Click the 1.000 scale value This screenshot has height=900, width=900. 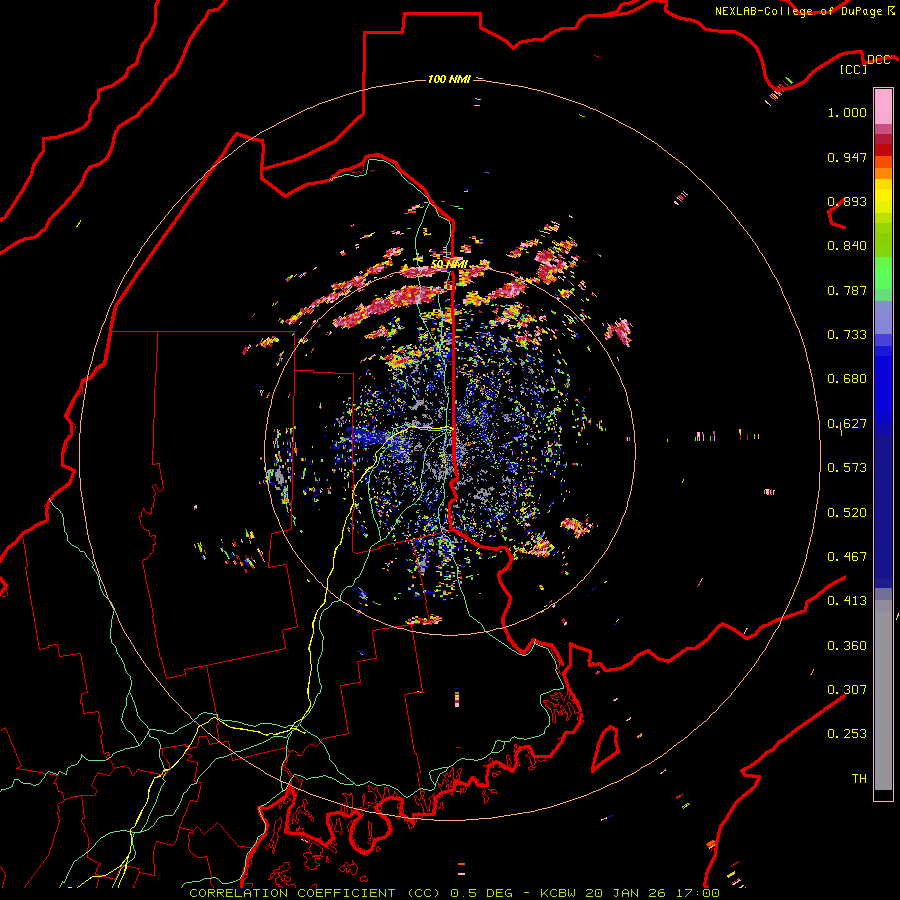coord(847,112)
